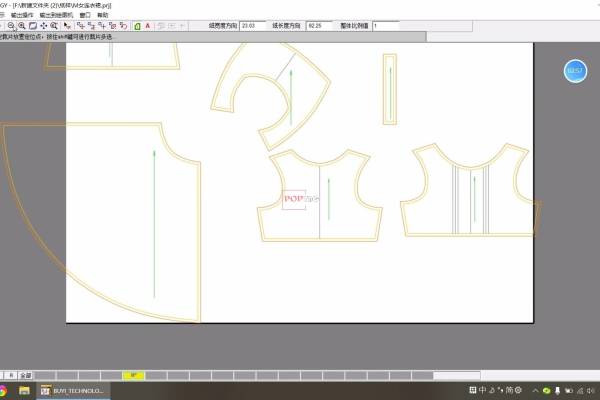The height and width of the screenshot is (400, 600).
Task: Switch to BUYI_TECHNOLO... taskbar window
Action: click(70, 390)
